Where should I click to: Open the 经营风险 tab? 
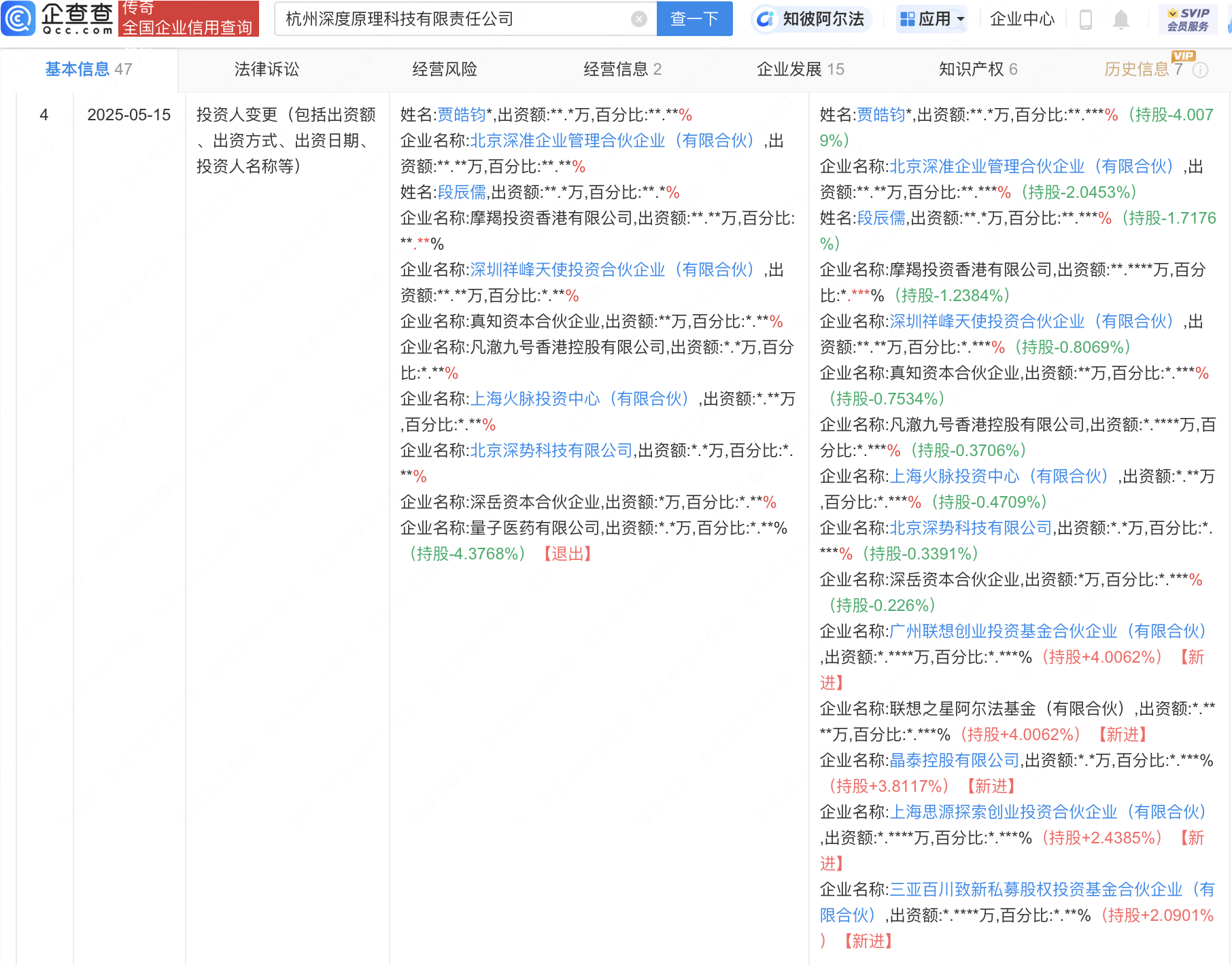pyautogui.click(x=445, y=69)
